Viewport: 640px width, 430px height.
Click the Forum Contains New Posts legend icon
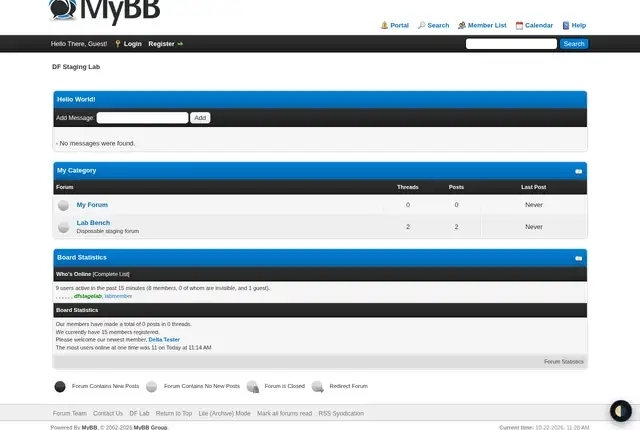pos(60,386)
